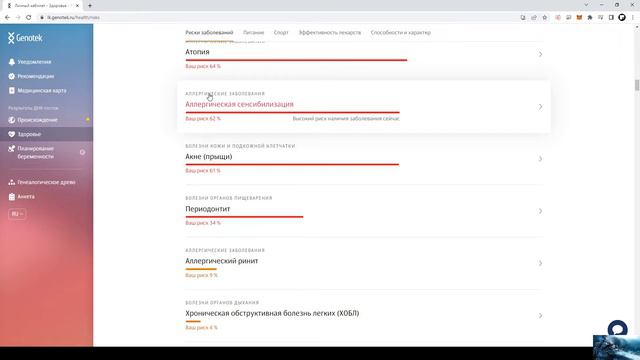Viewport: 640px width, 360px height.
Task: Click the Планирование беременности icon
Action: pyautogui.click(x=11, y=149)
